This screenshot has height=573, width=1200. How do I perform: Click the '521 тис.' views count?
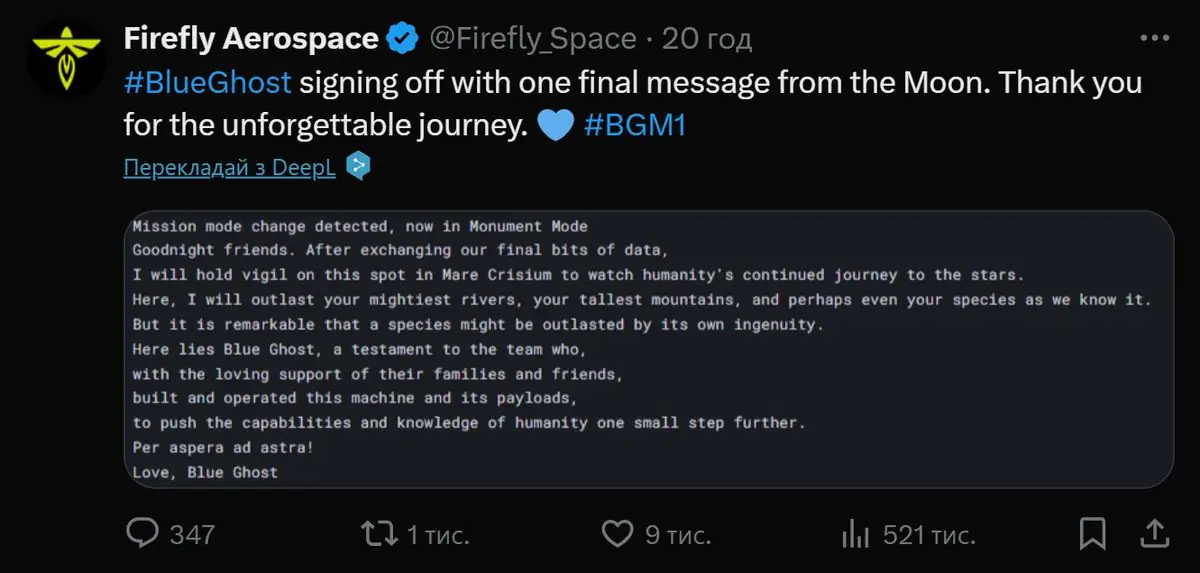tap(929, 535)
